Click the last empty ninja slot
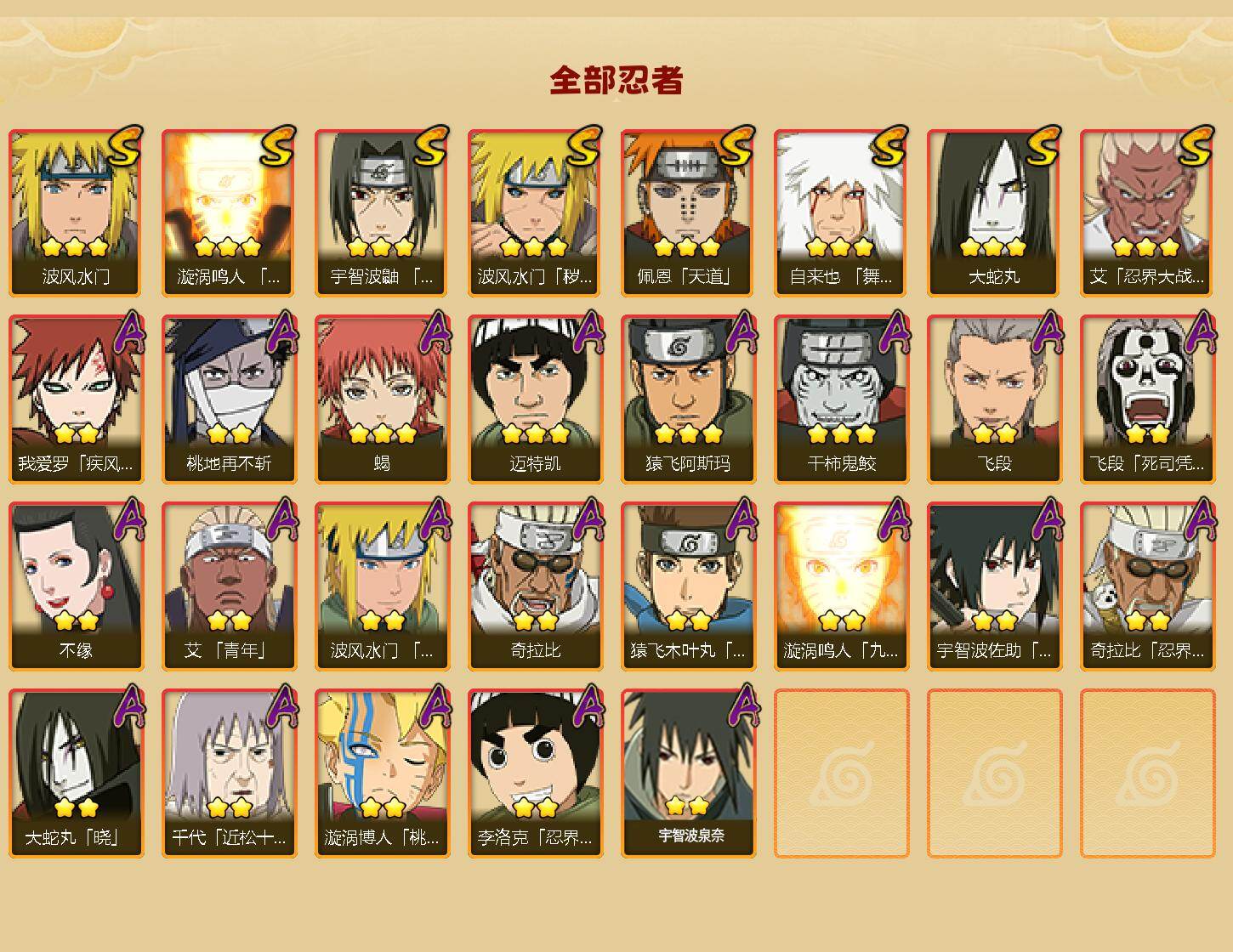The image size is (1233, 952). (x=1147, y=773)
